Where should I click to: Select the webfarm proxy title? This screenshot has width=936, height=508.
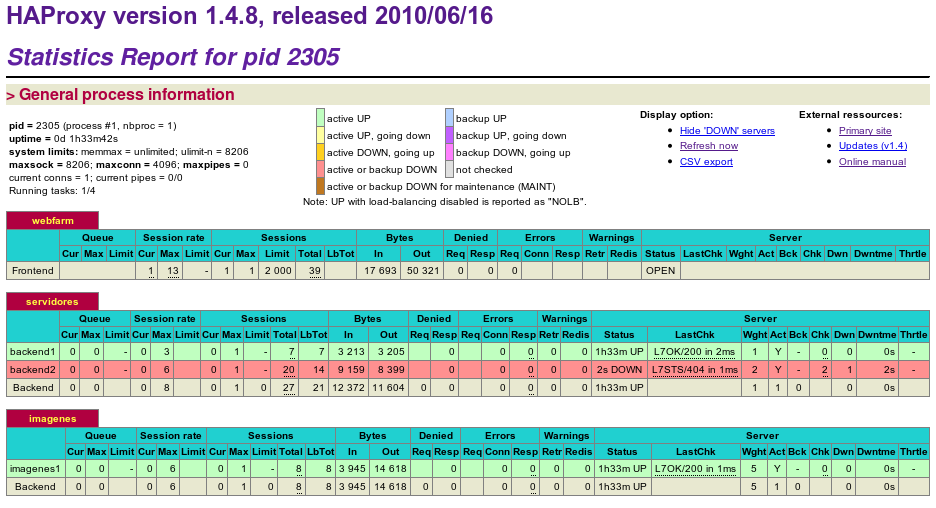click(x=53, y=220)
